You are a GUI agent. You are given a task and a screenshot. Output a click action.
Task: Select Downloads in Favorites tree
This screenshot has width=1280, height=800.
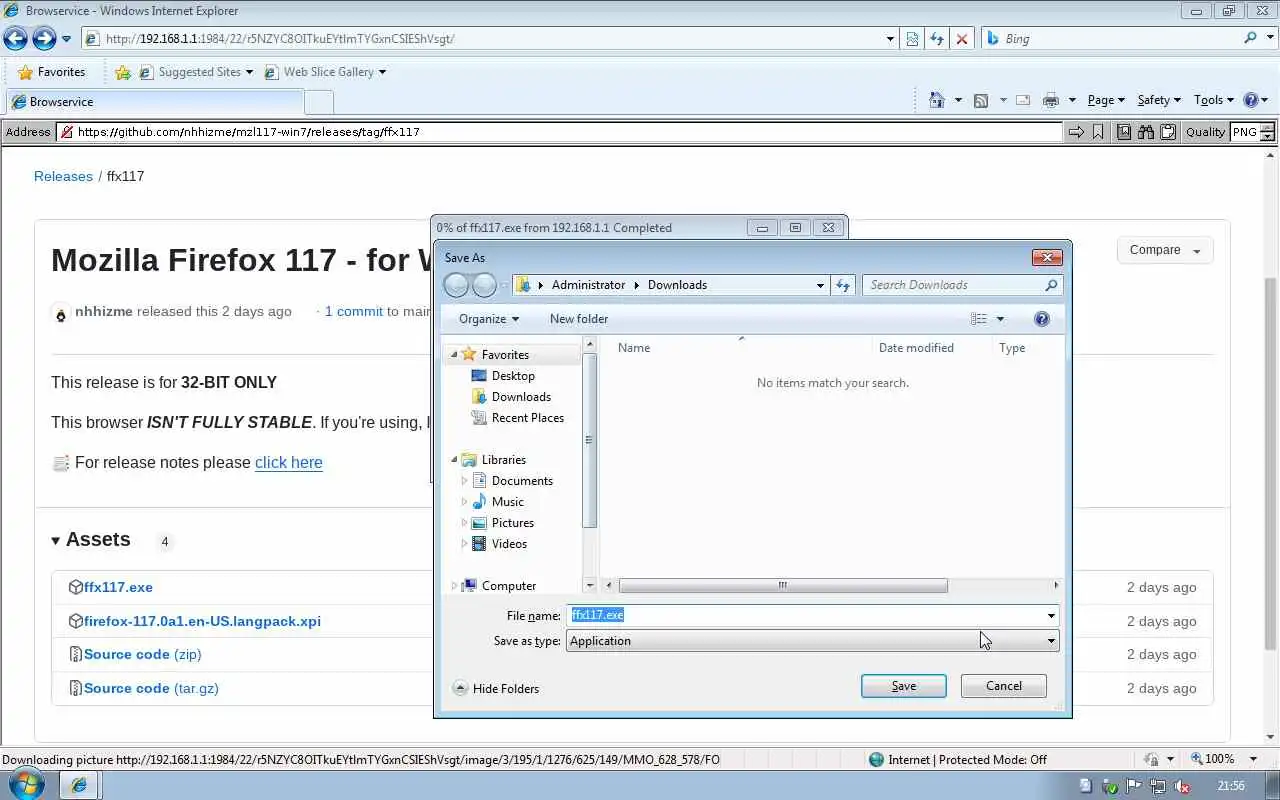point(521,397)
